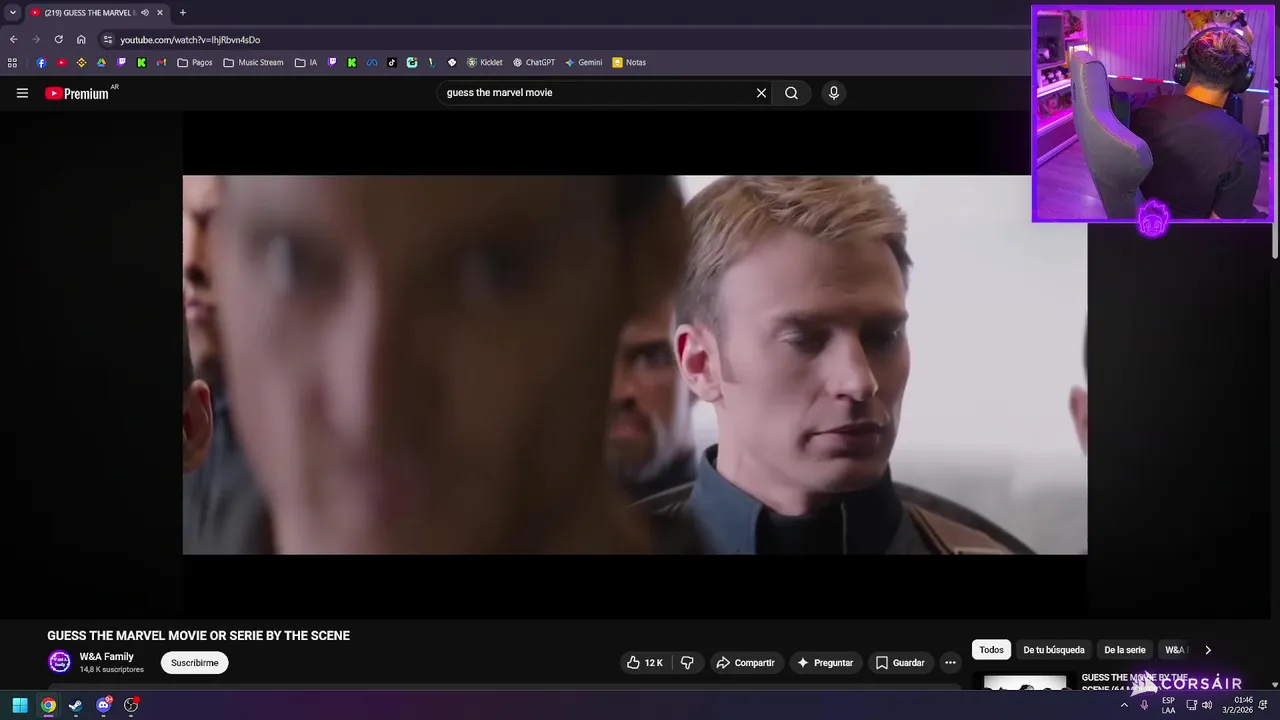Open the TikTok bookmark icon
Screen dimensions: 1280x720
[392, 62]
